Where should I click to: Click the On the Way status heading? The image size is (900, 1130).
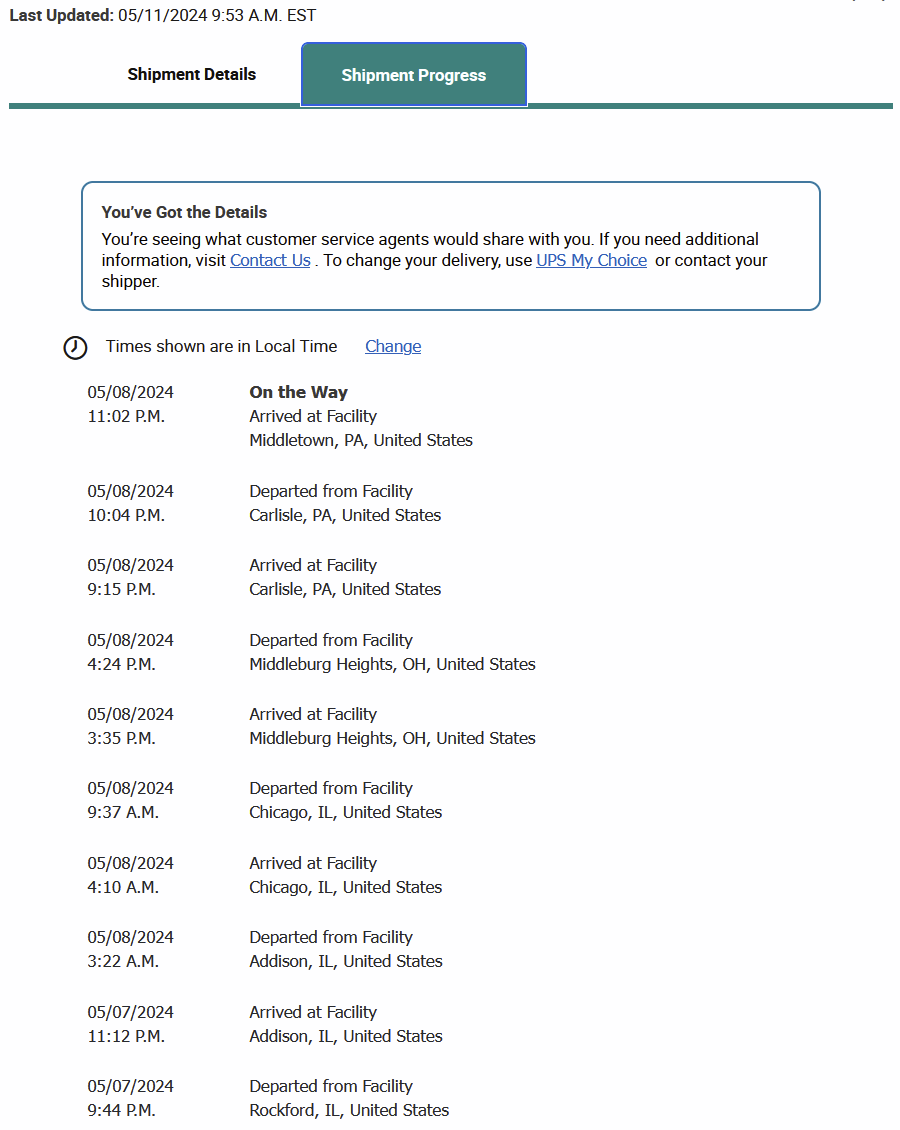(x=298, y=392)
